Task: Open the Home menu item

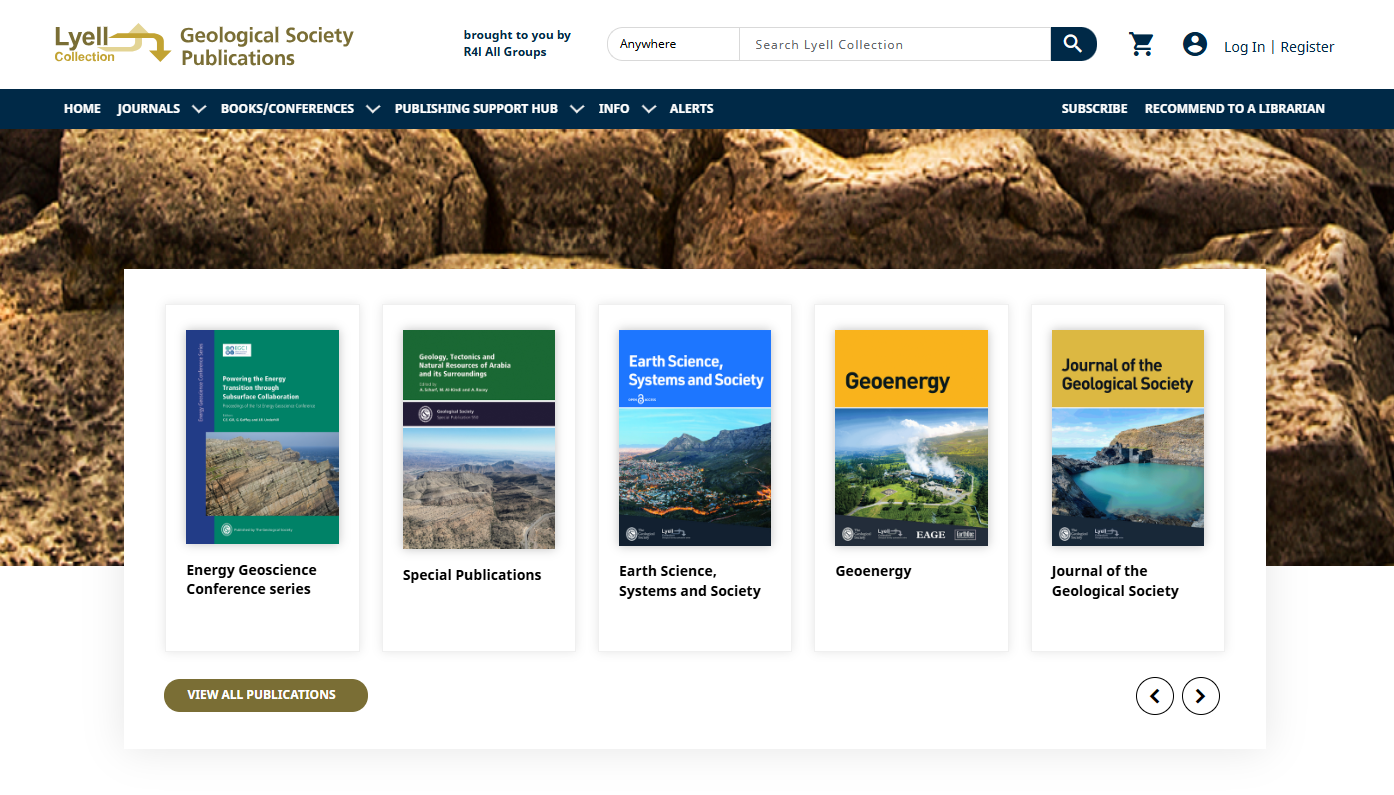Action: pos(82,109)
